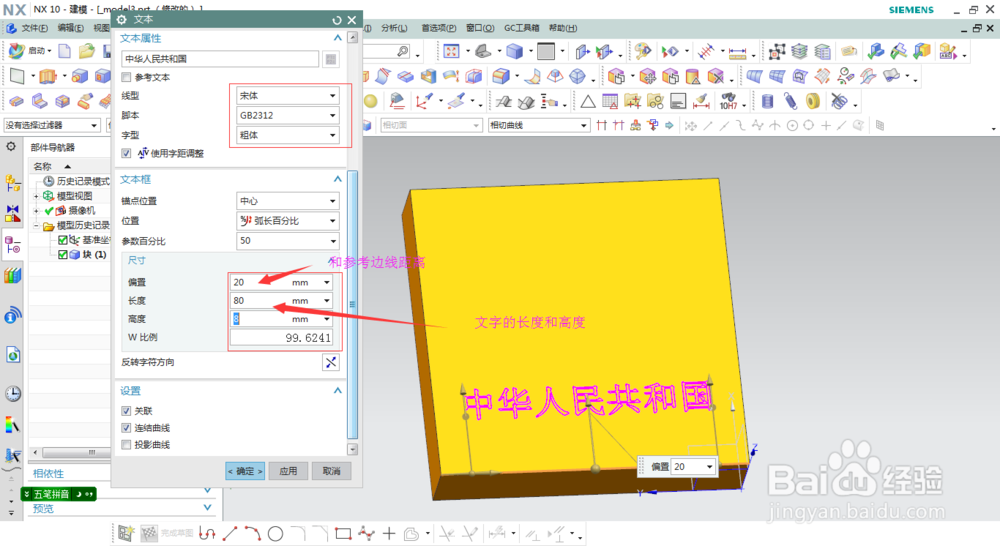Image resolution: width=1000 pixels, height=546 pixels.
Task: Click the 偏置 value field in dialog
Action: click(x=281, y=282)
